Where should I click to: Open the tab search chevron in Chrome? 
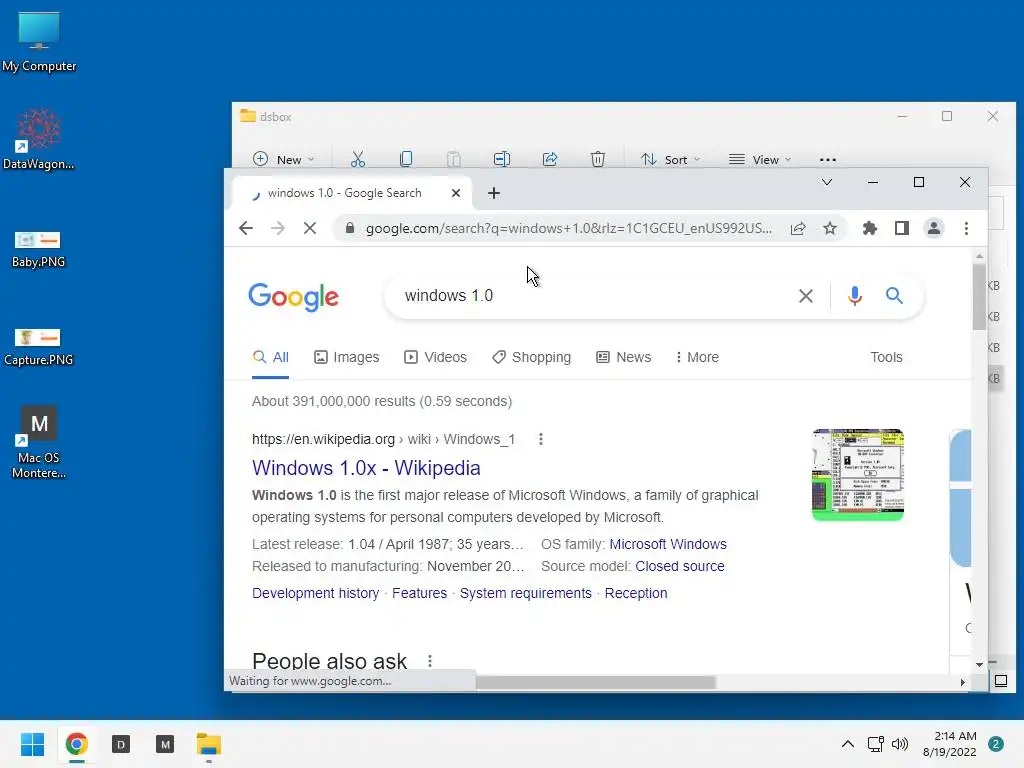pos(827,182)
